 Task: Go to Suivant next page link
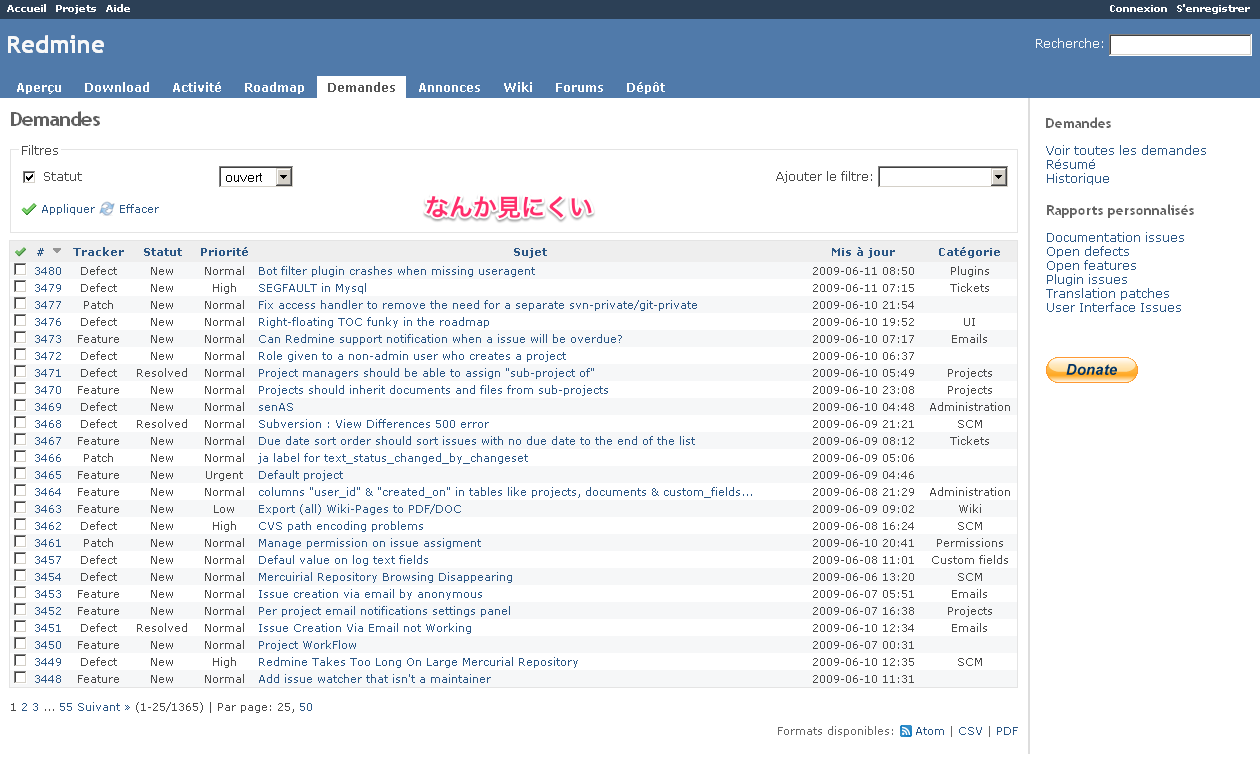click(104, 707)
